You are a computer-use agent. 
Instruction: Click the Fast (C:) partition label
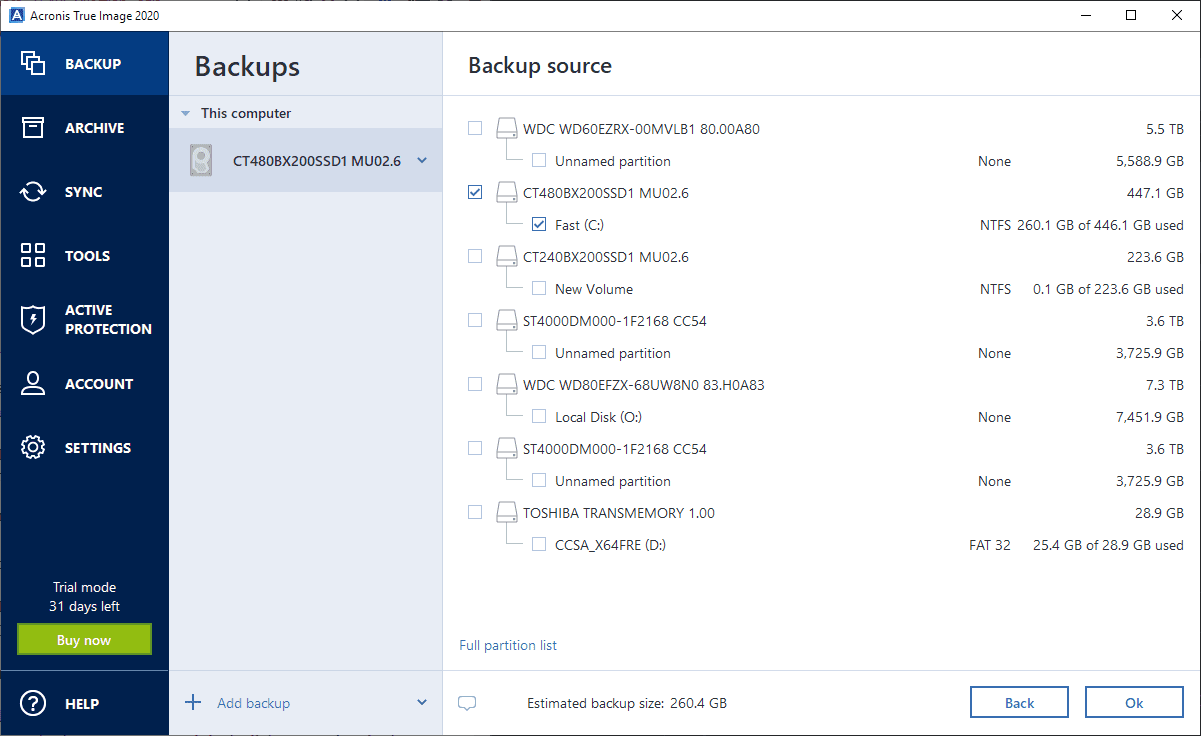click(579, 225)
